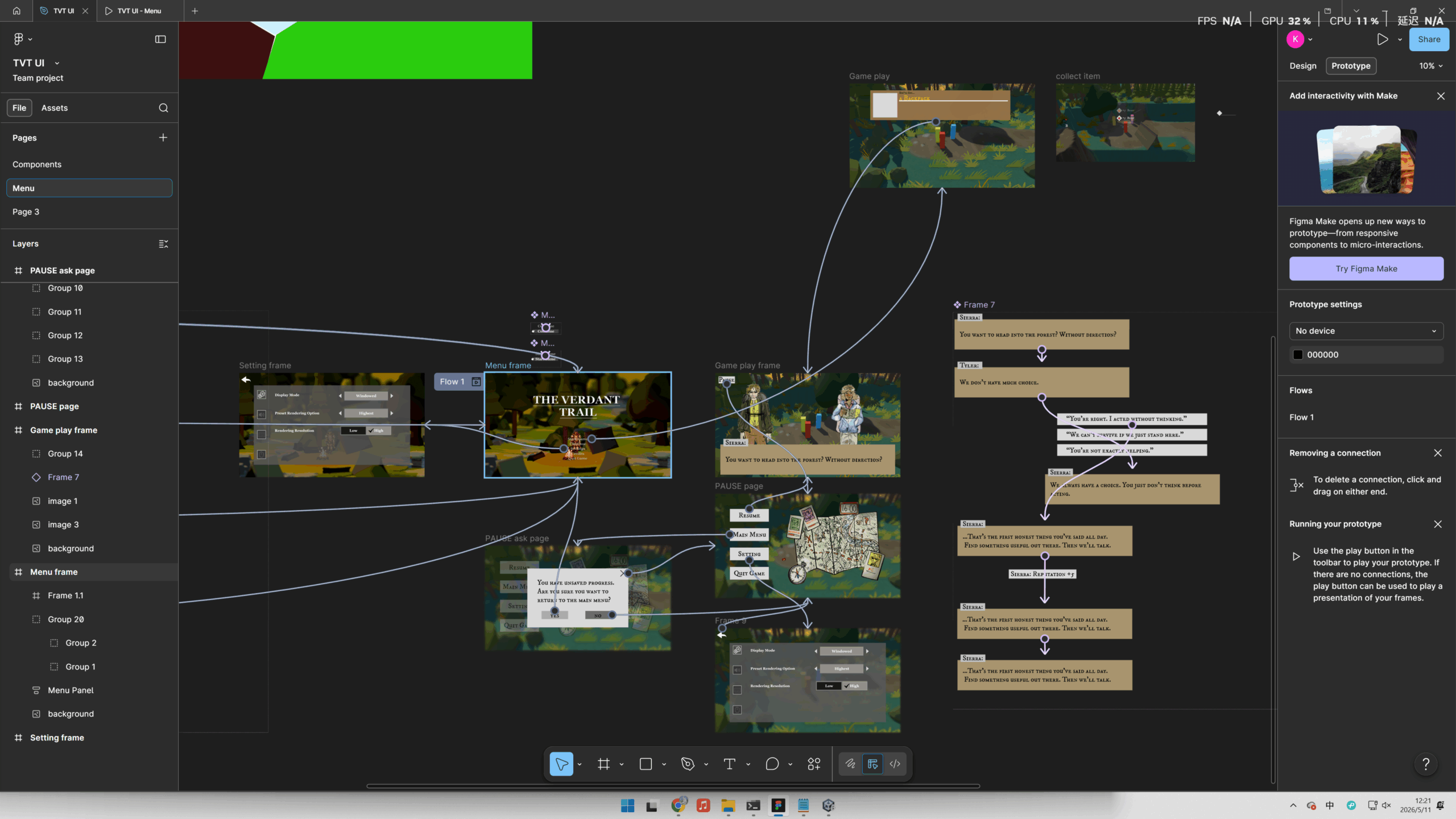1456x819 pixels.
Task: Select the Menu Panel layer
Action: pyautogui.click(x=71, y=690)
